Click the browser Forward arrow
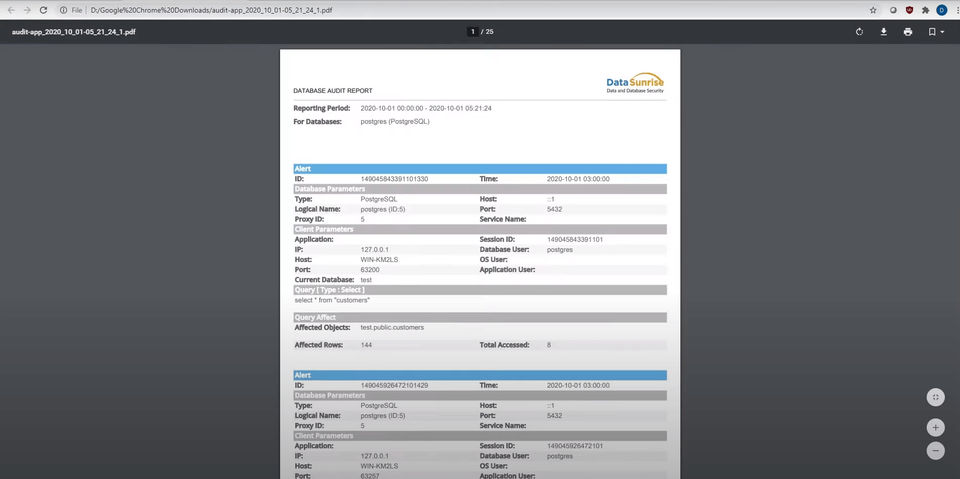The width and height of the screenshot is (960, 479). point(27,10)
